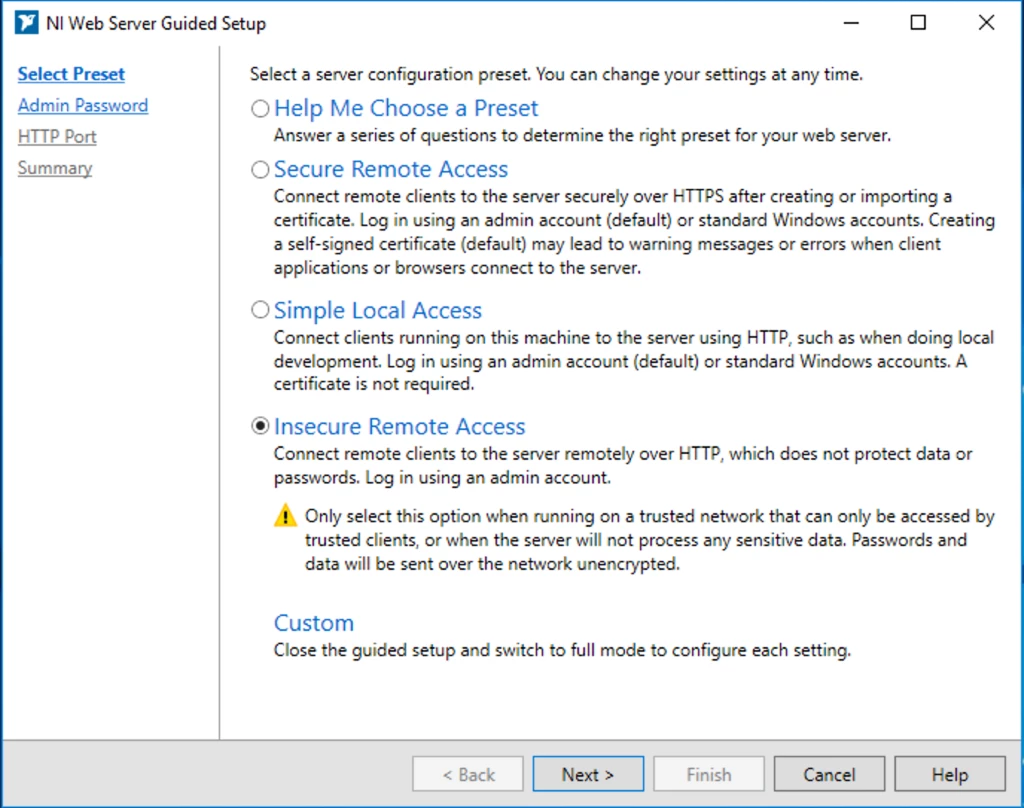The height and width of the screenshot is (808, 1024).
Task: Click the text starting "Select a server configuration preset"
Action: point(556,74)
